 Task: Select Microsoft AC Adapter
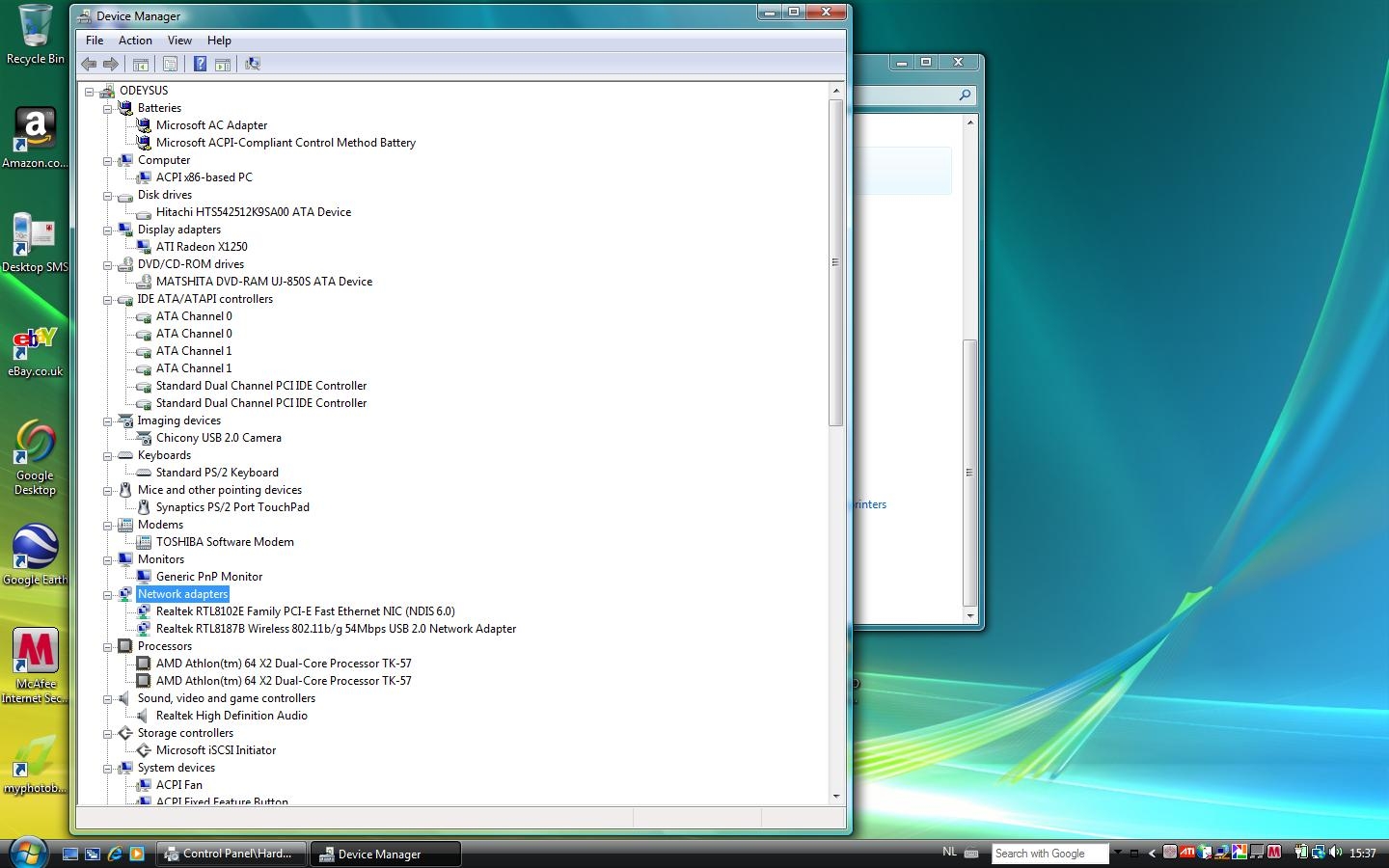(x=211, y=125)
